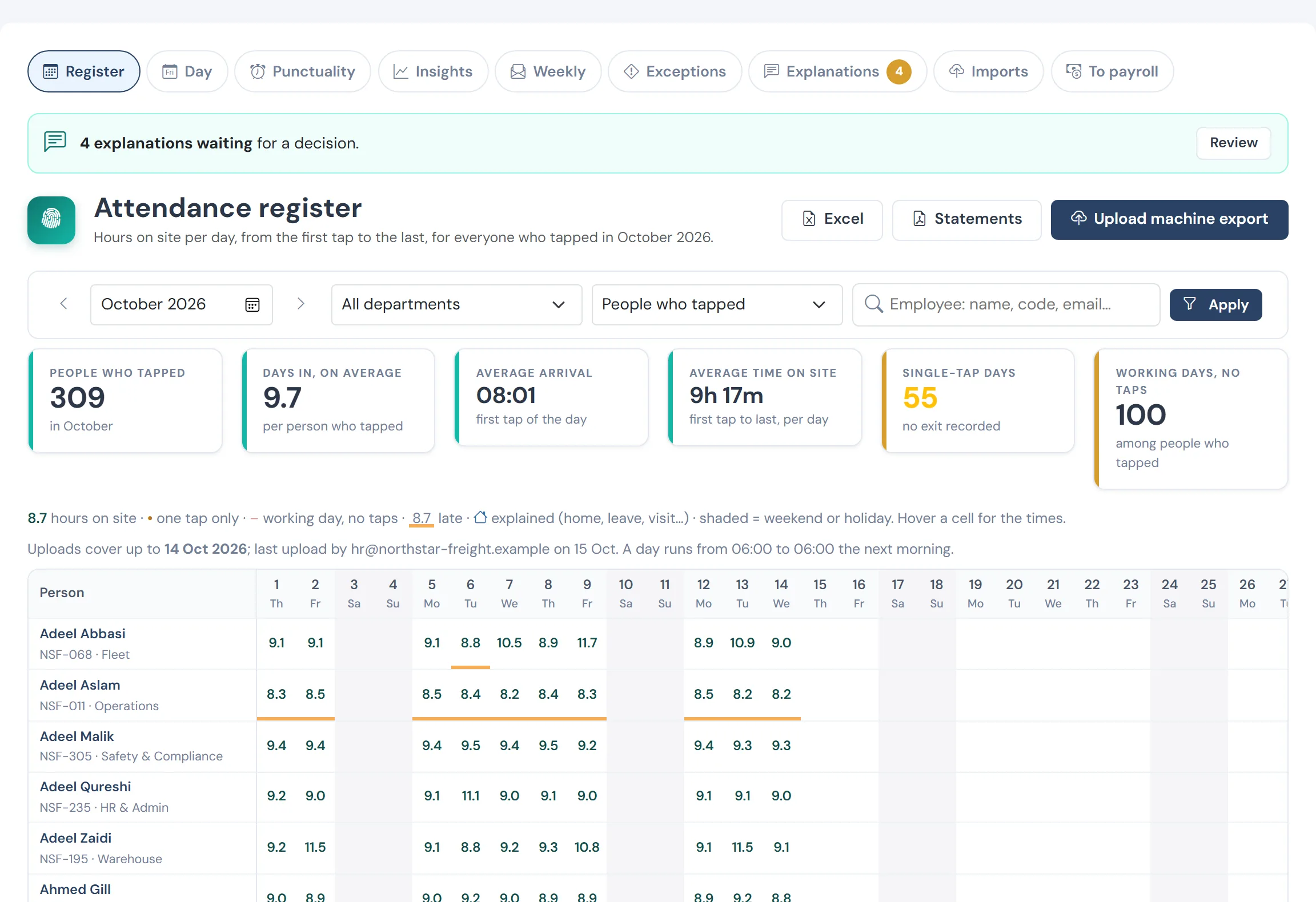This screenshot has height=902, width=1316.
Task: Open the Imports tab
Action: pyautogui.click(x=988, y=71)
